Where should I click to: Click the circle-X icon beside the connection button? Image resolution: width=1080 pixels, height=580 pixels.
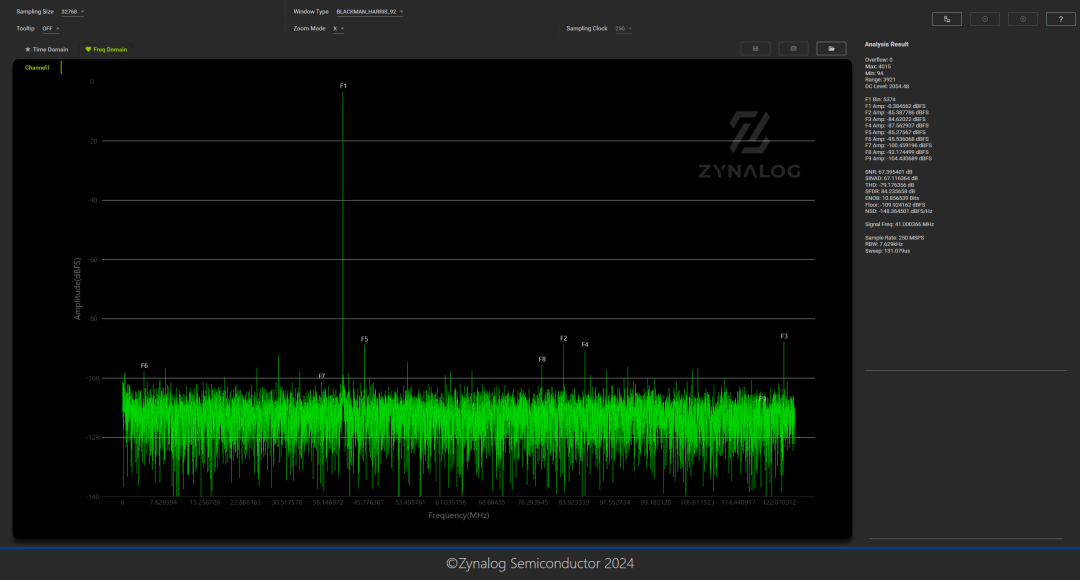(x=985, y=19)
